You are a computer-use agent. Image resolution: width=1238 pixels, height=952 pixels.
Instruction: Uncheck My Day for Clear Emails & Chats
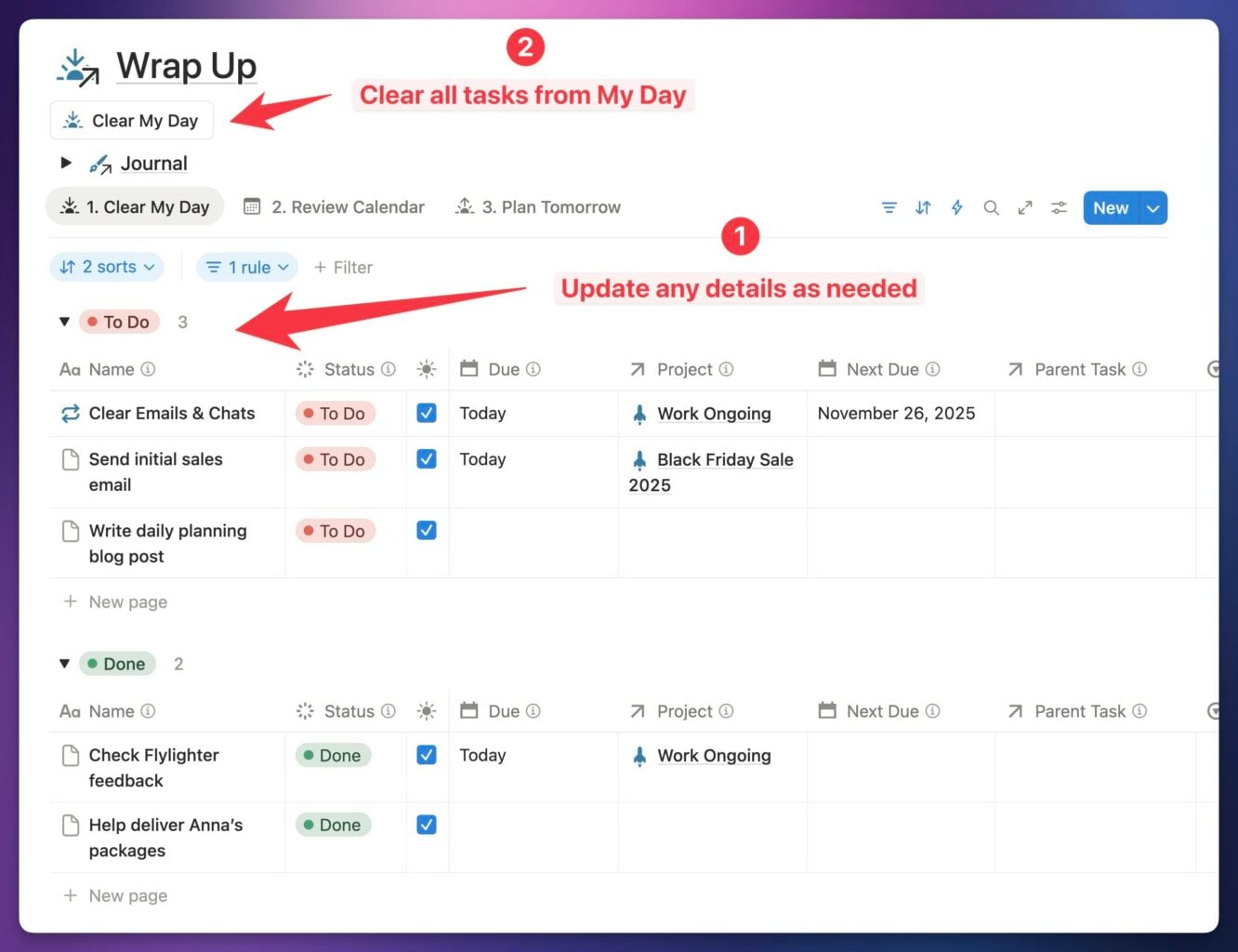click(427, 413)
